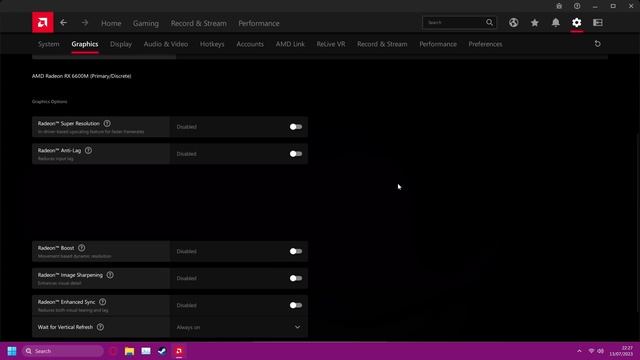The height and width of the screenshot is (360, 640).
Task: Open the sidebar panel icon
Action: (598, 23)
